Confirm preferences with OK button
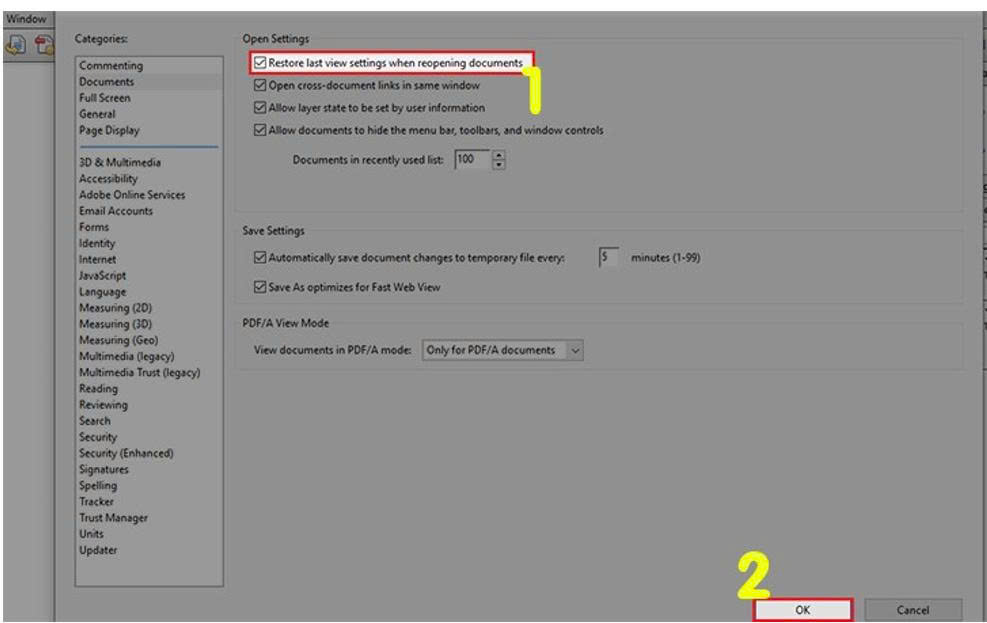This screenshot has height=623, width=987. (803, 610)
